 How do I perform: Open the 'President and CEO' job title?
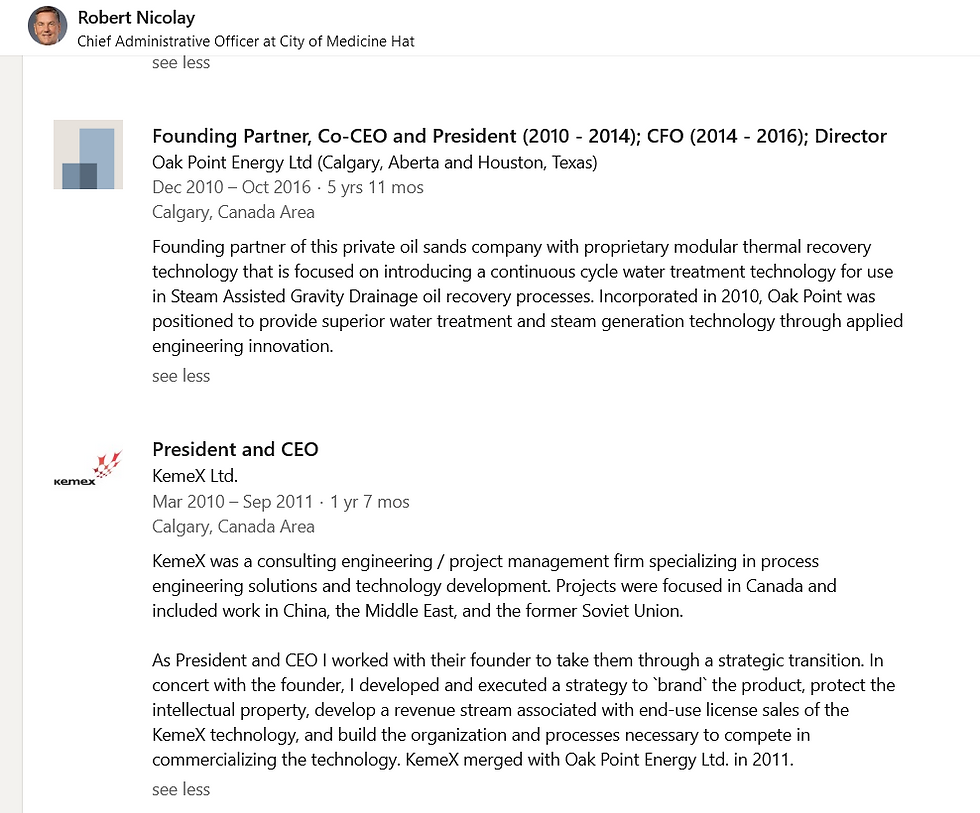[x=235, y=449]
